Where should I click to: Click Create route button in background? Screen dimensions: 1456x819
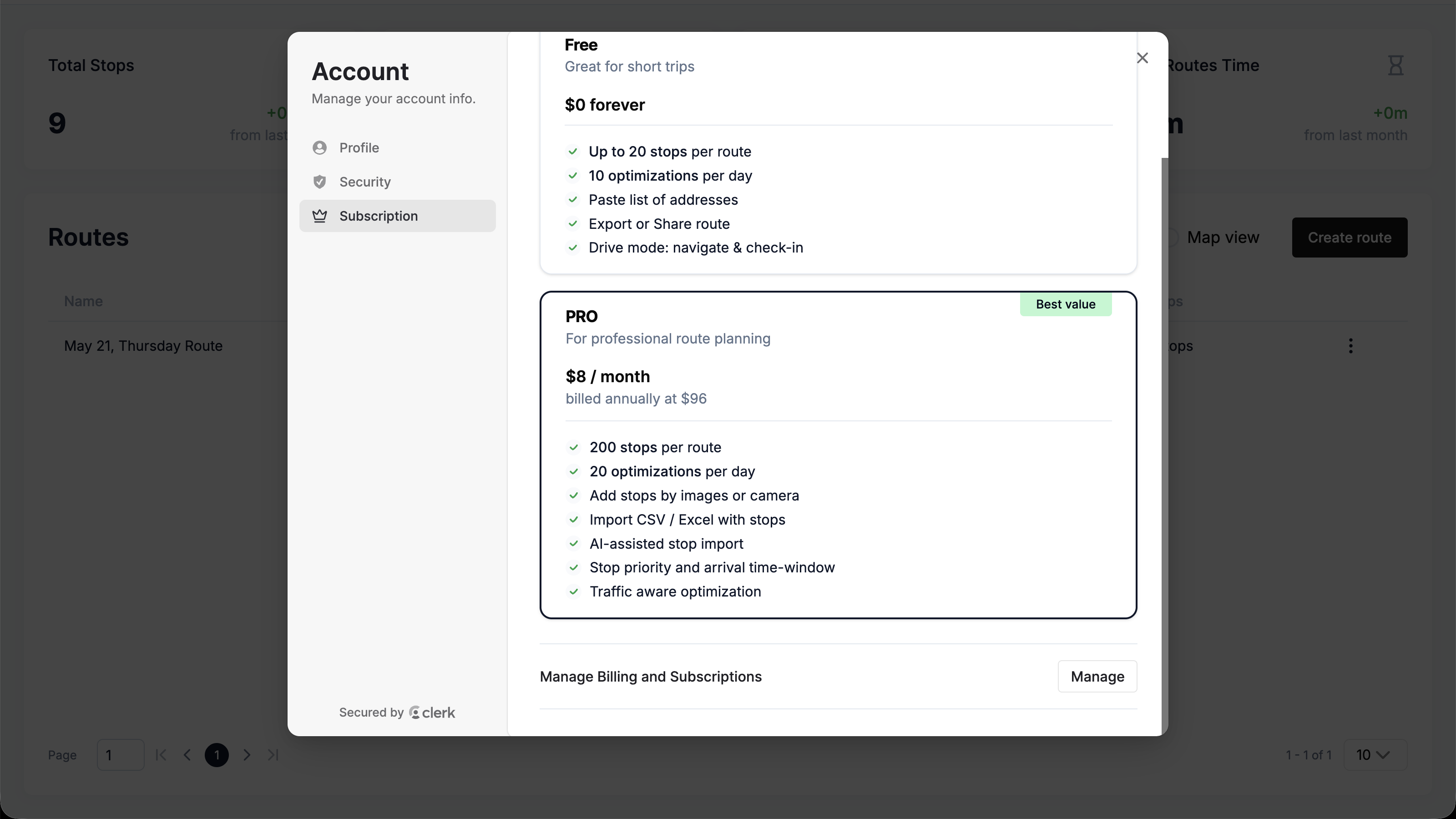pos(1349,238)
